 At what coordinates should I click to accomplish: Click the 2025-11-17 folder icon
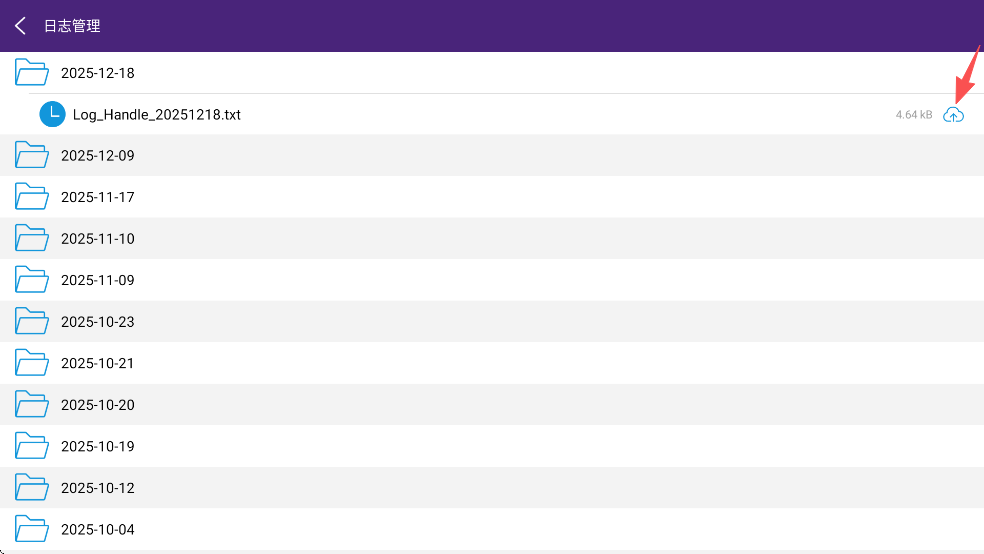32,197
